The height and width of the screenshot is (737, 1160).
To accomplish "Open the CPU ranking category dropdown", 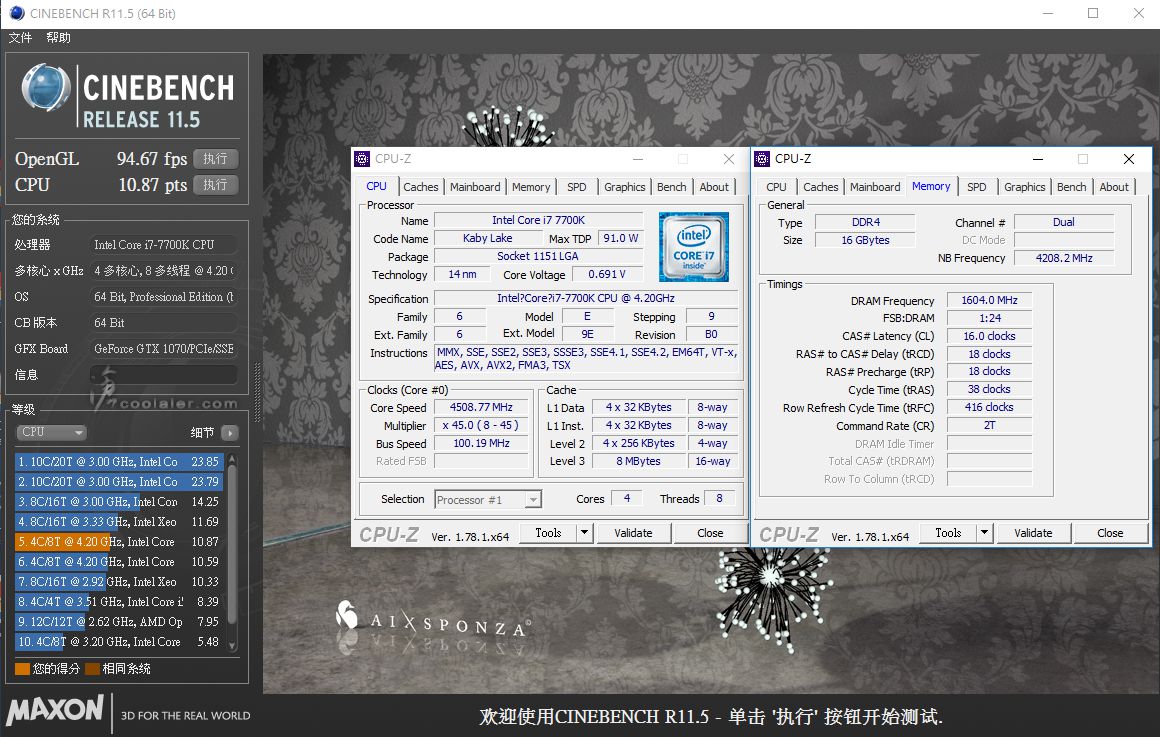I will click(51, 432).
